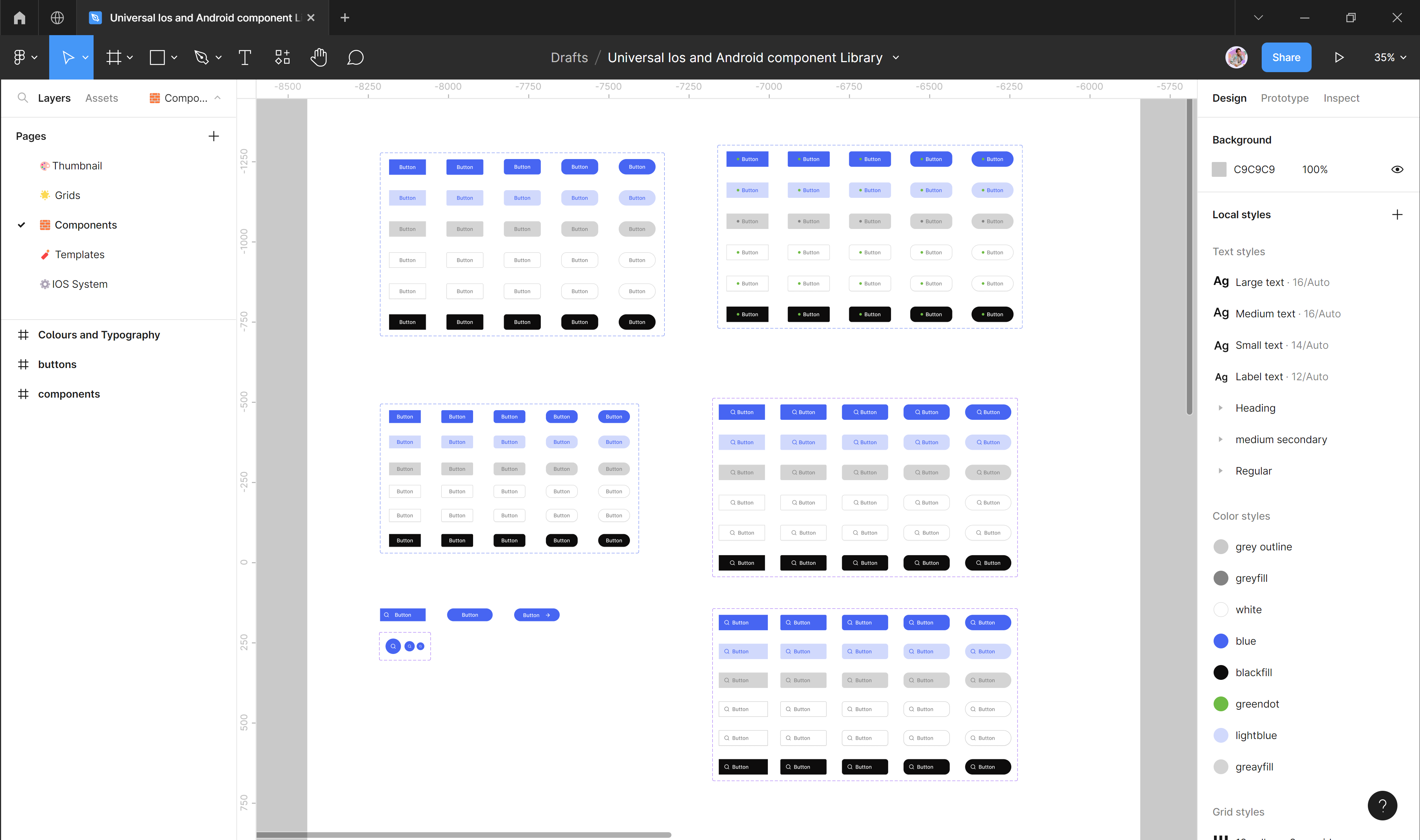Click the canvas horizontal scrollbar
1420x840 pixels.
tap(463, 834)
